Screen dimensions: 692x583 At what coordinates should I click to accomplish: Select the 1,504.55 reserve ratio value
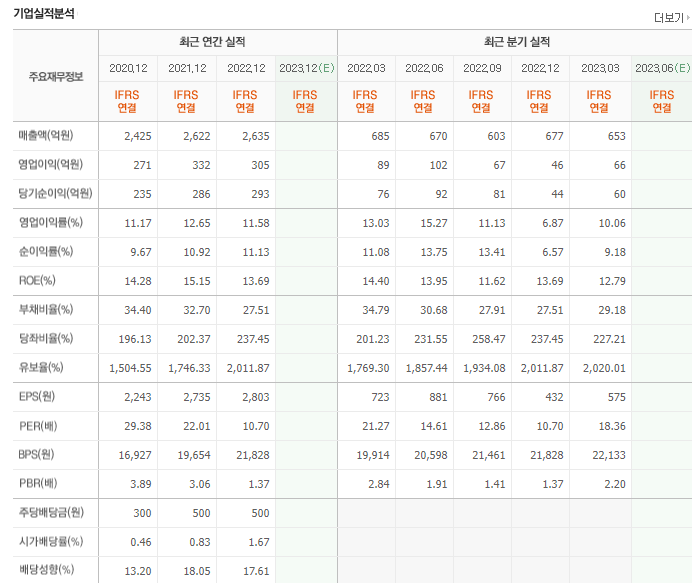(x=130, y=368)
